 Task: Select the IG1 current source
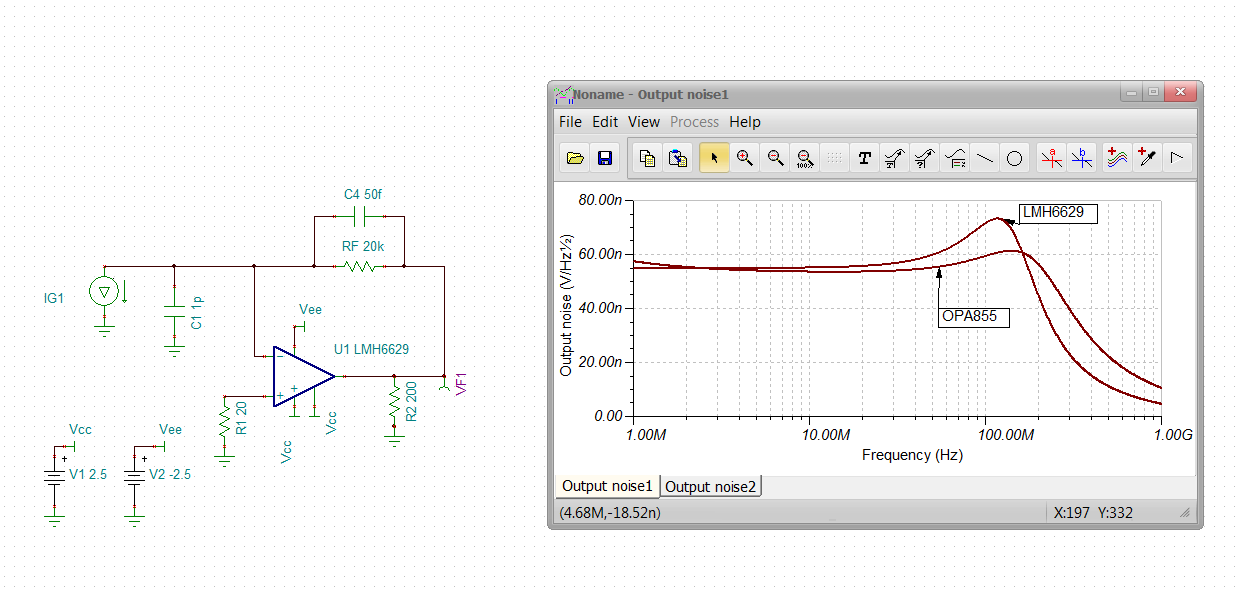pos(103,292)
